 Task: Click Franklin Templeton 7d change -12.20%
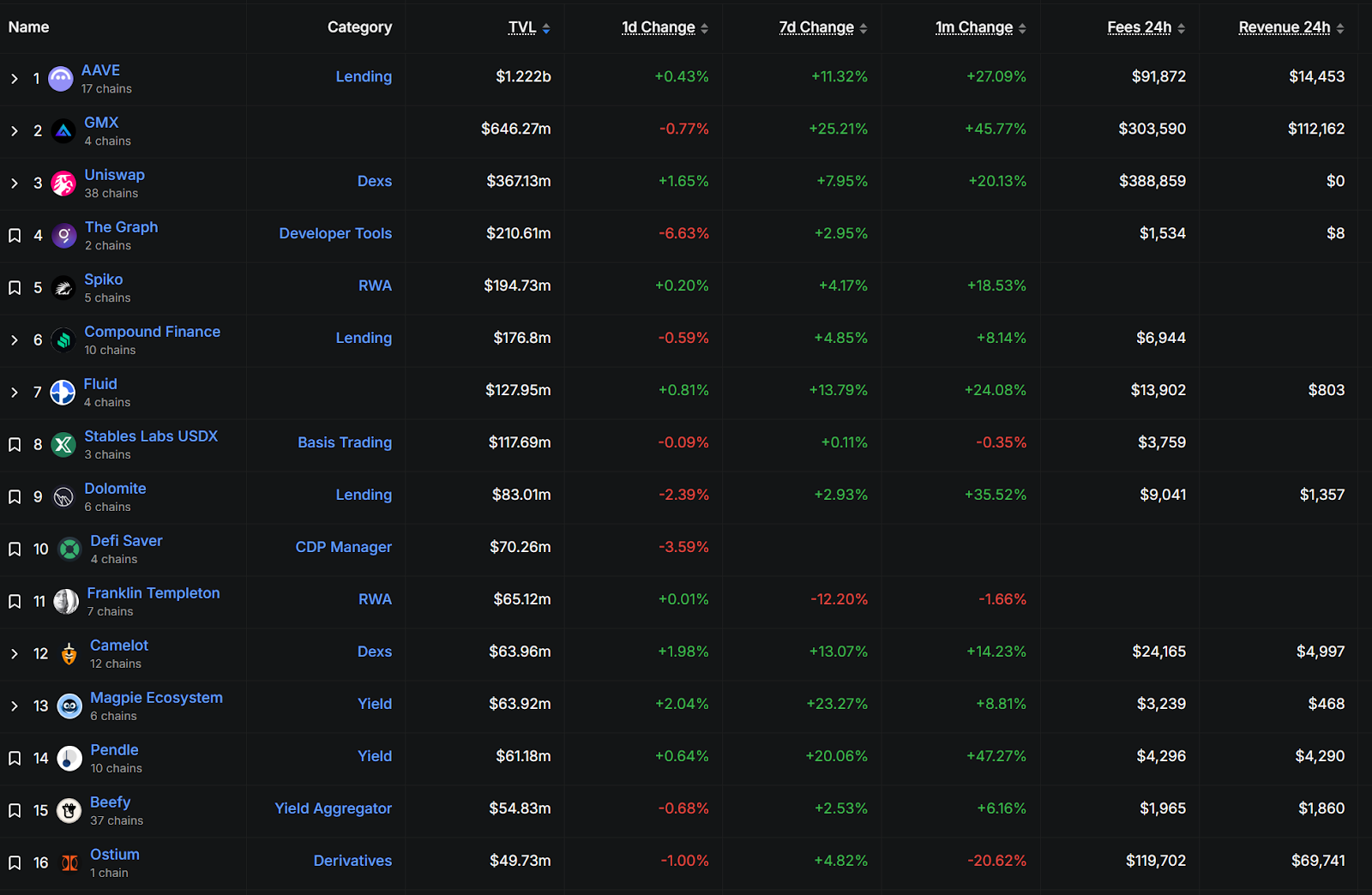point(839,599)
